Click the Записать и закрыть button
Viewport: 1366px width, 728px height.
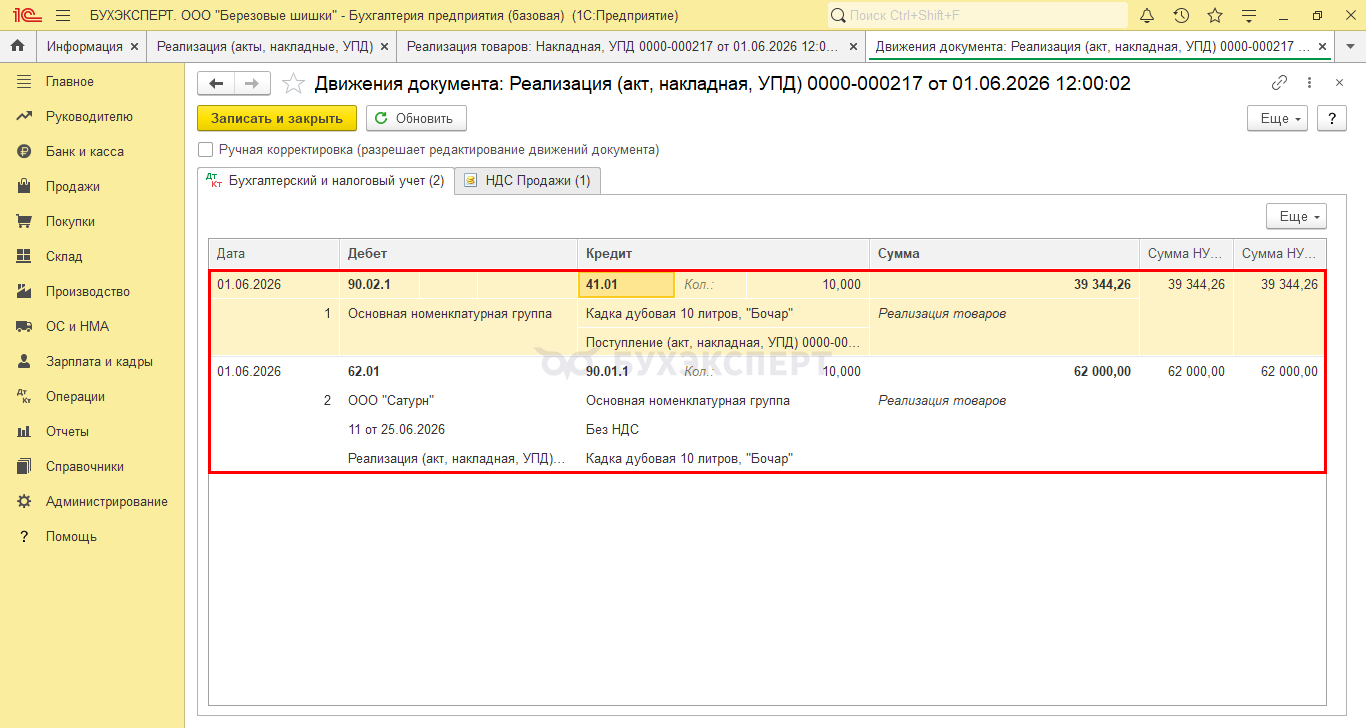(x=277, y=118)
